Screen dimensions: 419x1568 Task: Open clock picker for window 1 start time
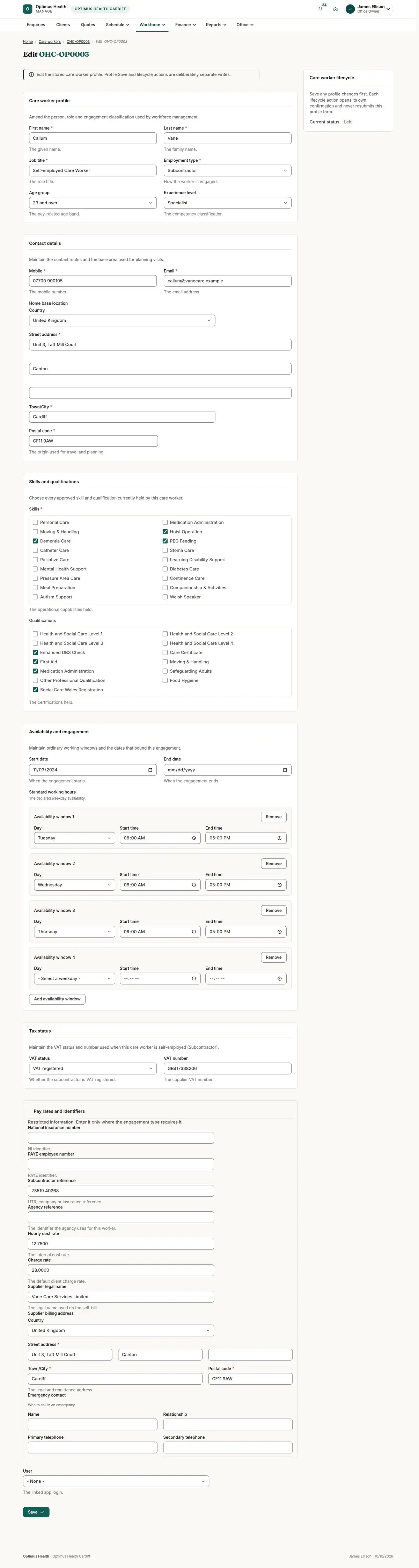(x=194, y=838)
